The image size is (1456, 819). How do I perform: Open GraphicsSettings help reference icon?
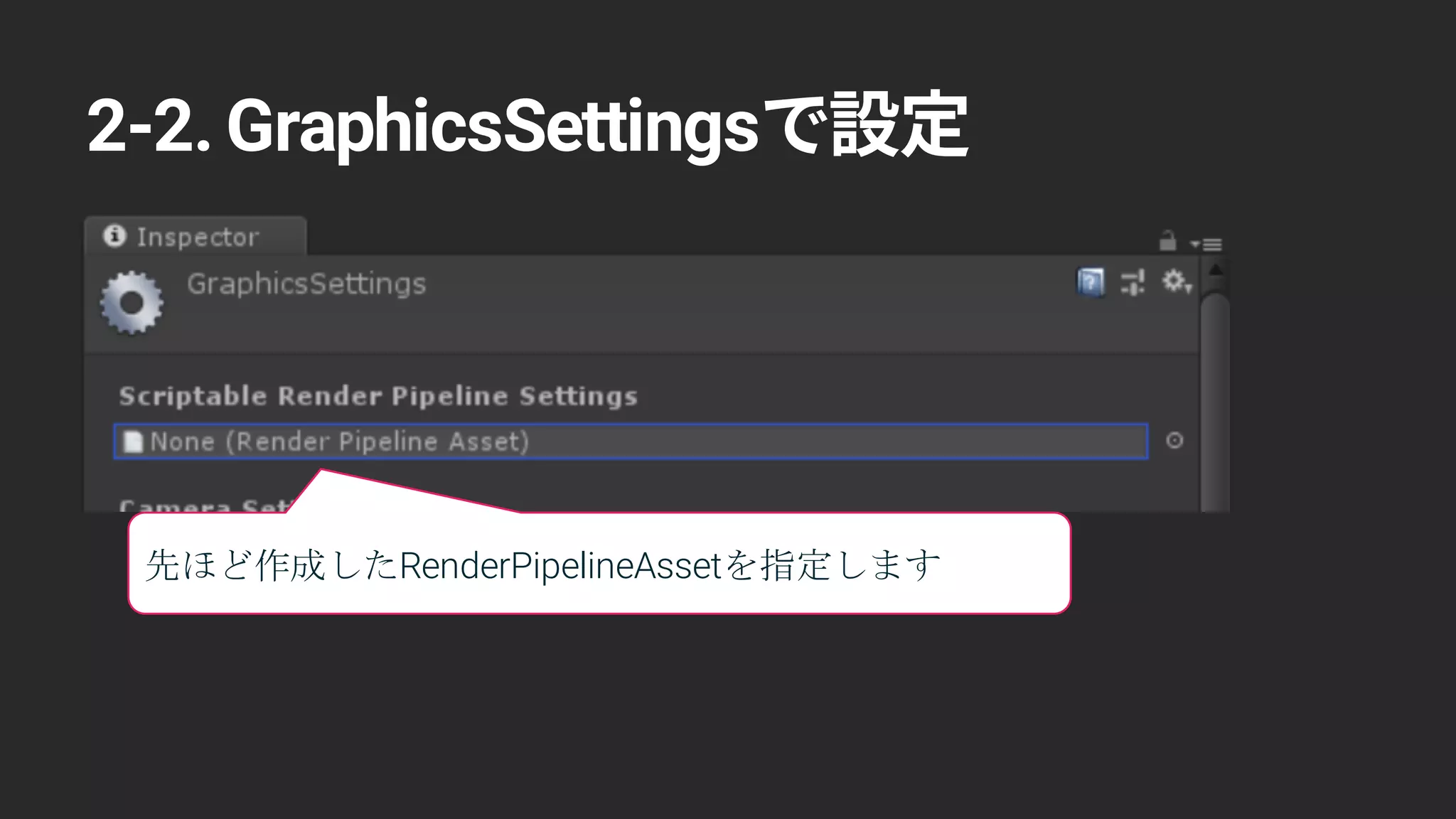tap(1091, 282)
